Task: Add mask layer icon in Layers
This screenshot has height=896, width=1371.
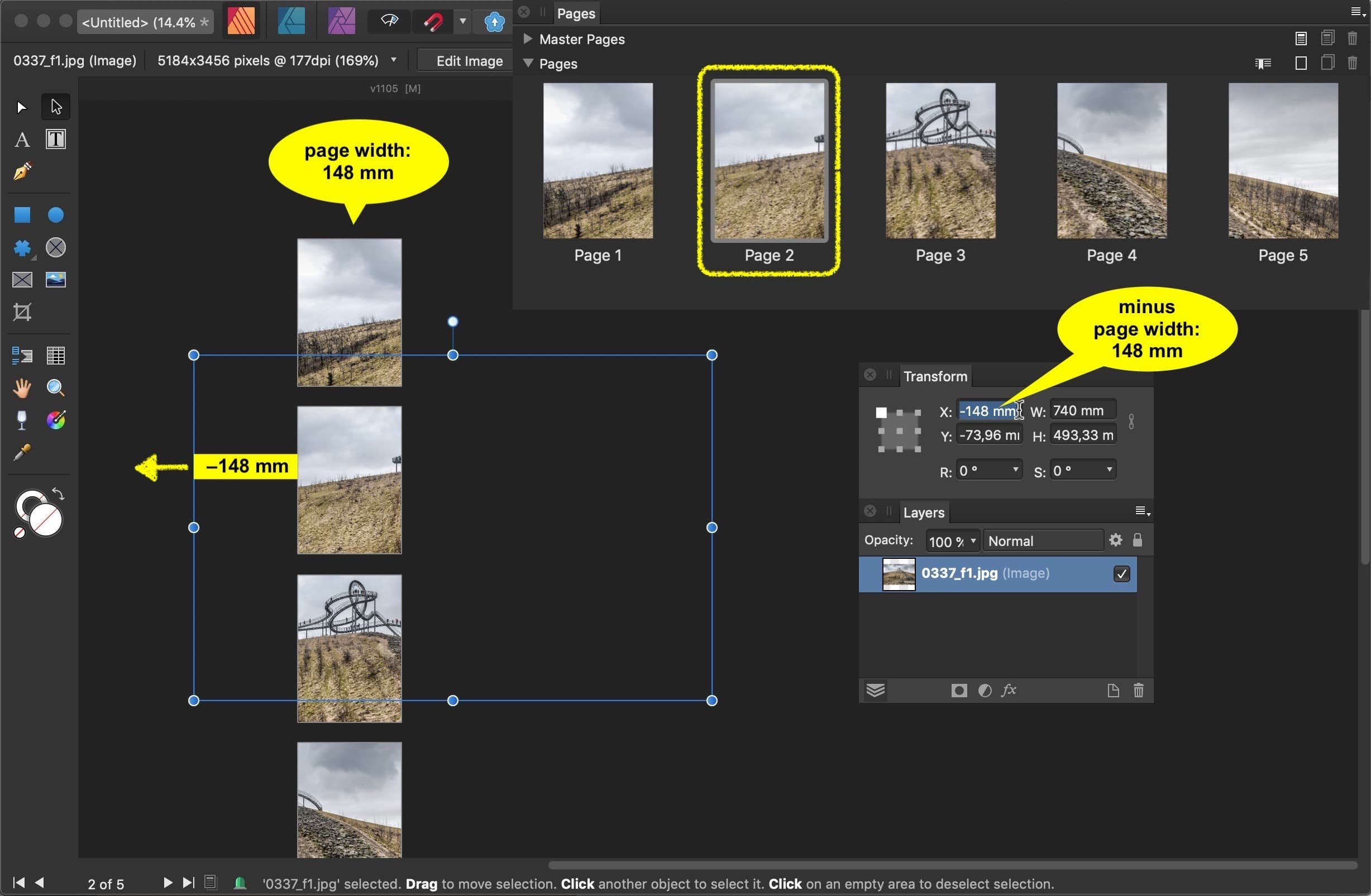Action: (959, 691)
